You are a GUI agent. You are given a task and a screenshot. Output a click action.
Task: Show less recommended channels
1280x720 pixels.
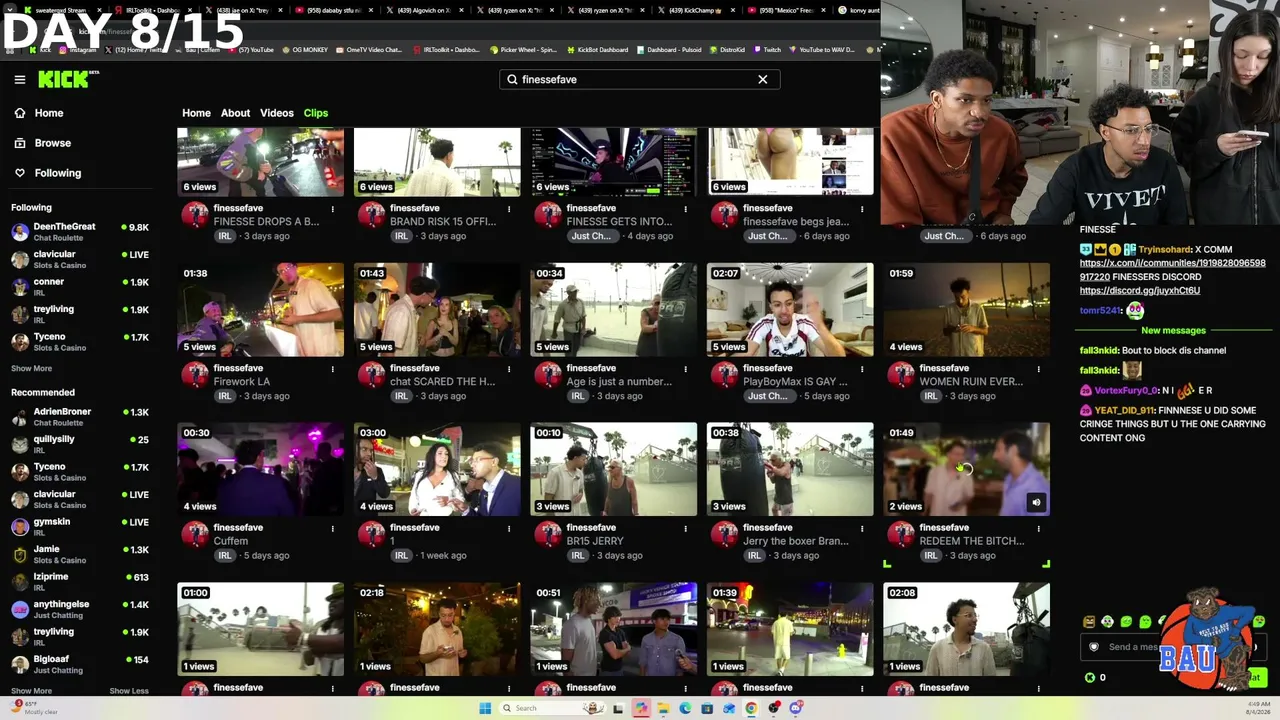point(129,691)
